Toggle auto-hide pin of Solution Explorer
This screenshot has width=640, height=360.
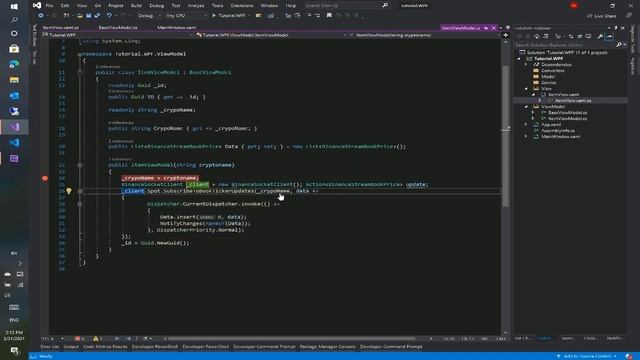point(616,28)
